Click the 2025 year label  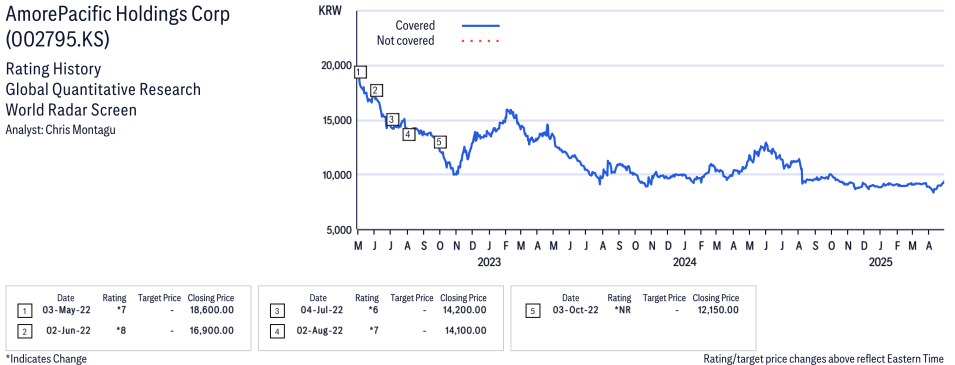pos(880,263)
